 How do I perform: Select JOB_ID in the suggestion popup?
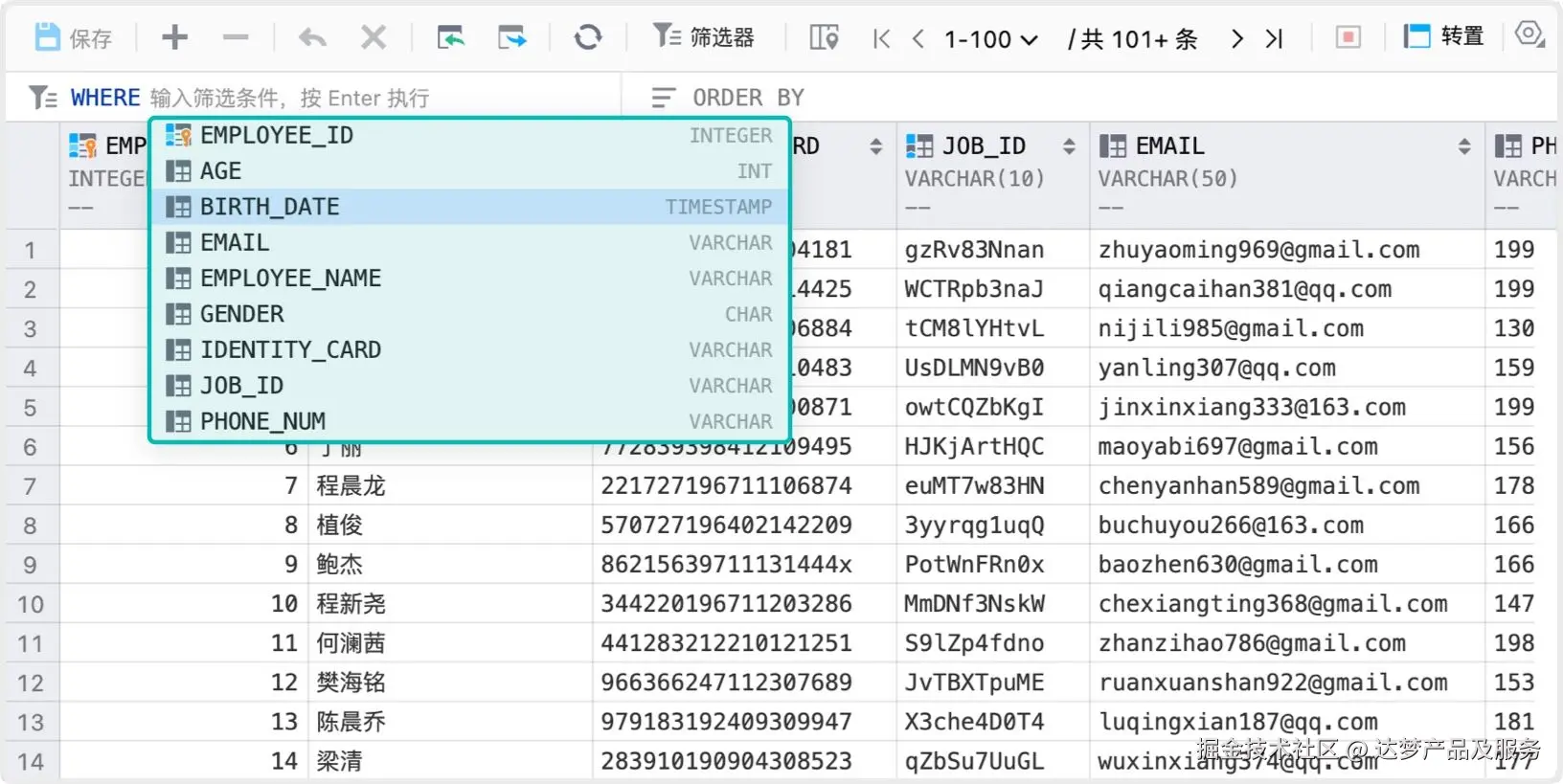click(469, 386)
